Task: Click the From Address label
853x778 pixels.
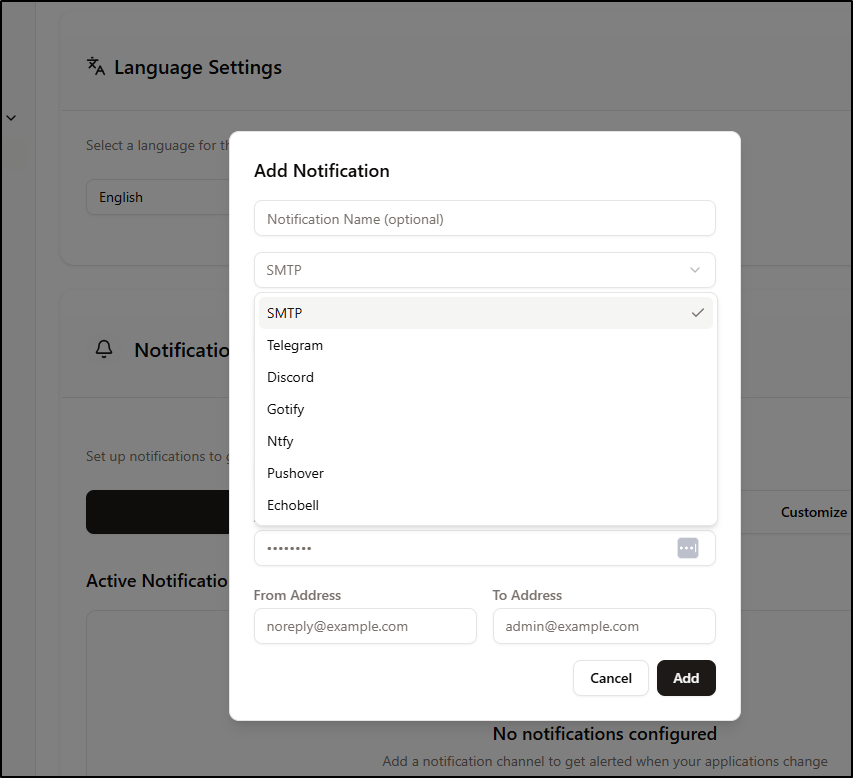Action: (x=297, y=595)
